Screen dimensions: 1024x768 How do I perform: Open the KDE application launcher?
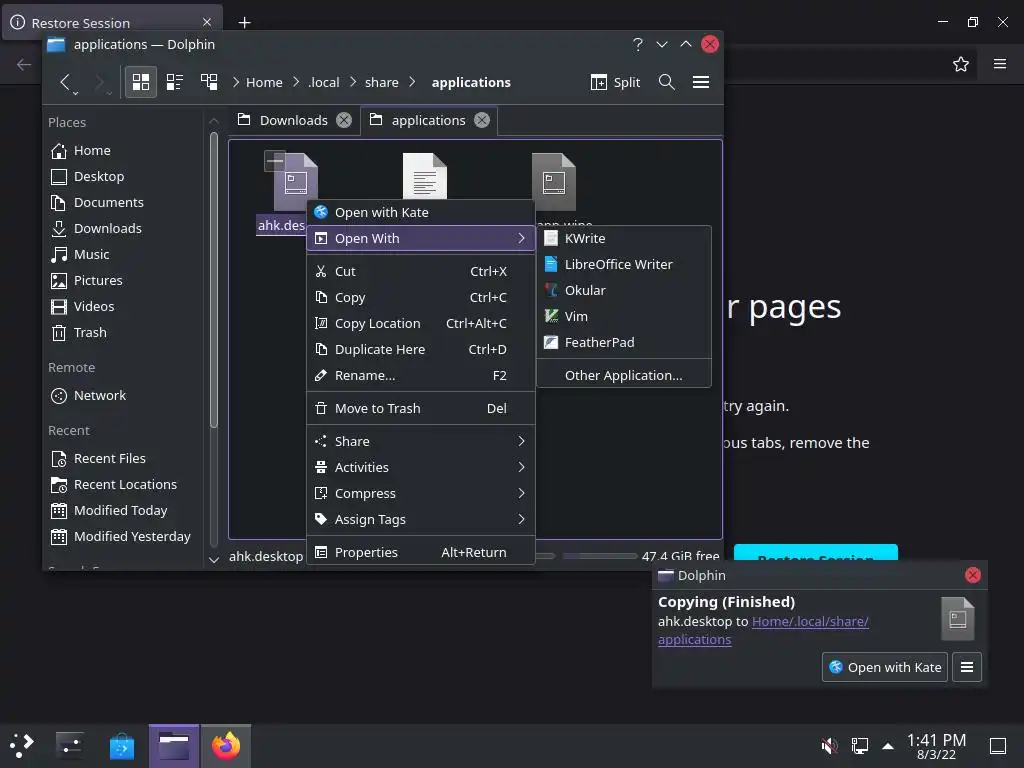22,746
